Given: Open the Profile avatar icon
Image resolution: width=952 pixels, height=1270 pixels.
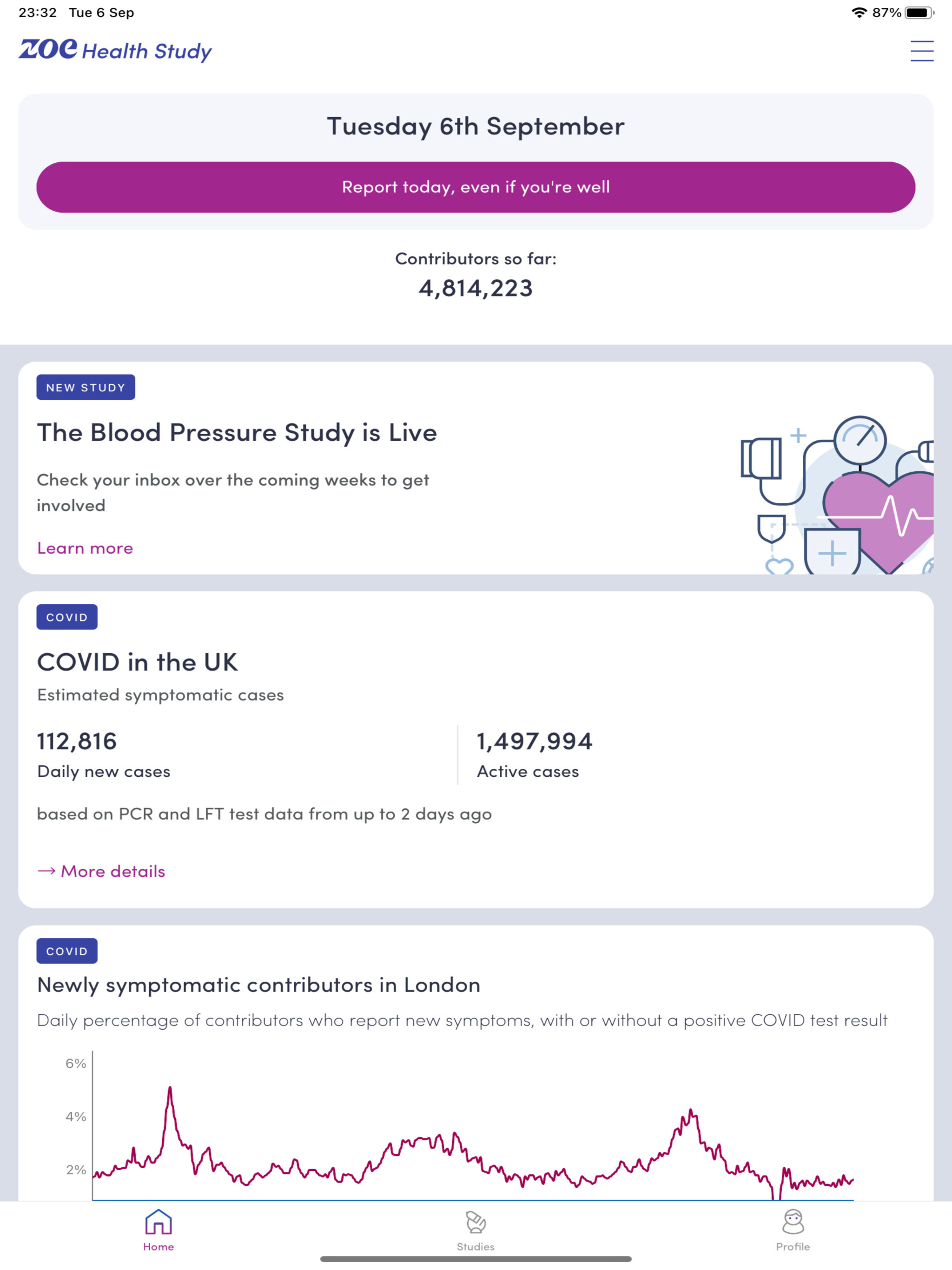Looking at the screenshot, I should (x=793, y=1222).
